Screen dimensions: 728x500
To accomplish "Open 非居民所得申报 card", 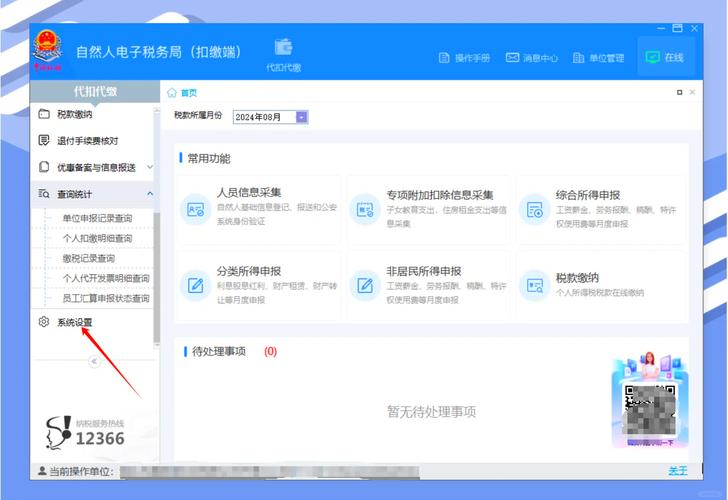I will click(x=429, y=286).
